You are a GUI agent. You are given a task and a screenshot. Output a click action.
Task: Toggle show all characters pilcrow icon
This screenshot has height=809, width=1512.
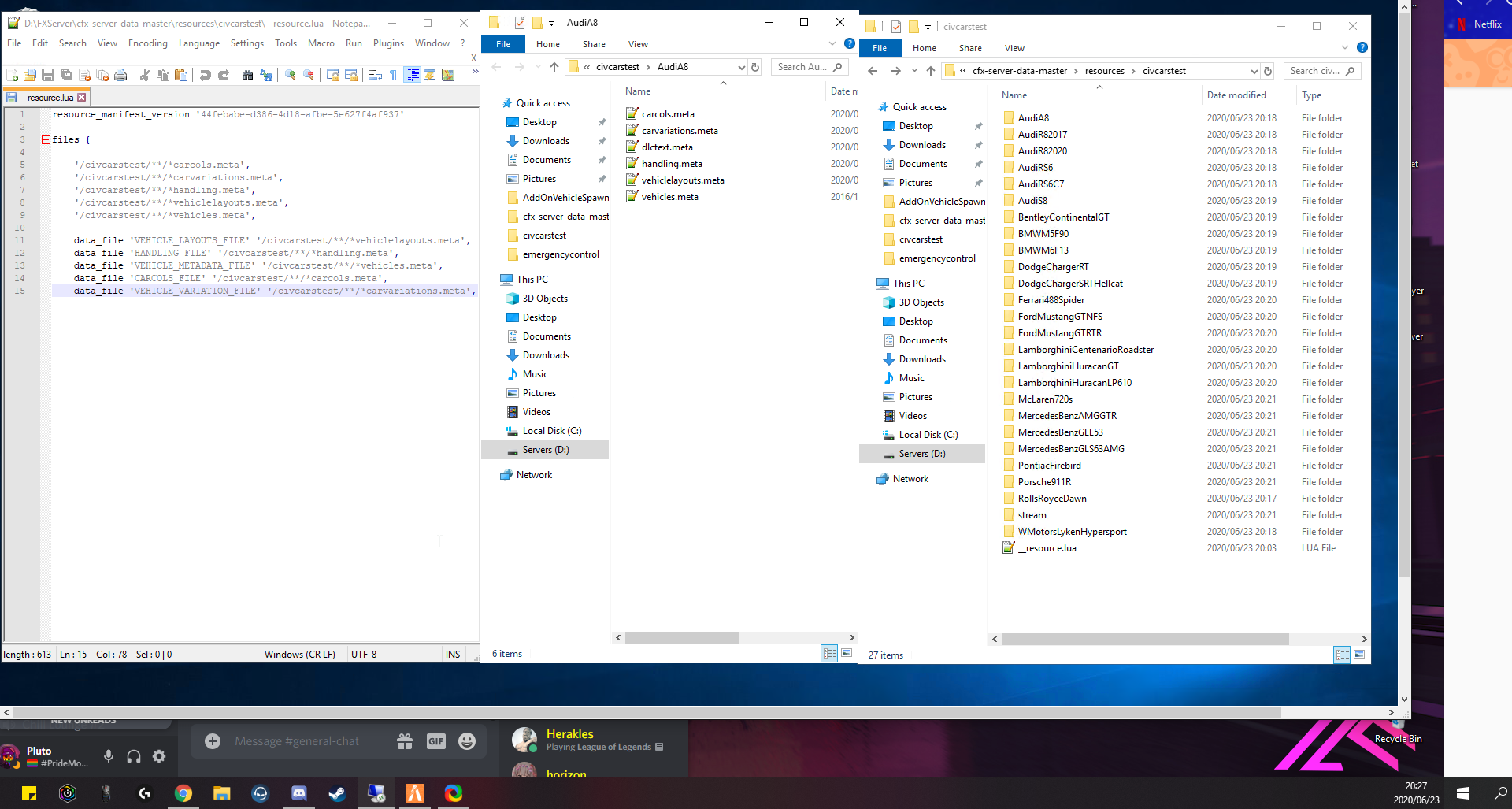pos(394,75)
